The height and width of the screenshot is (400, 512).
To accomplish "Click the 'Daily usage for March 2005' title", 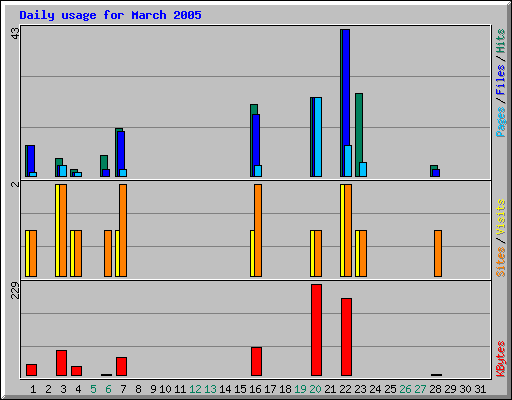I will pos(110,15).
